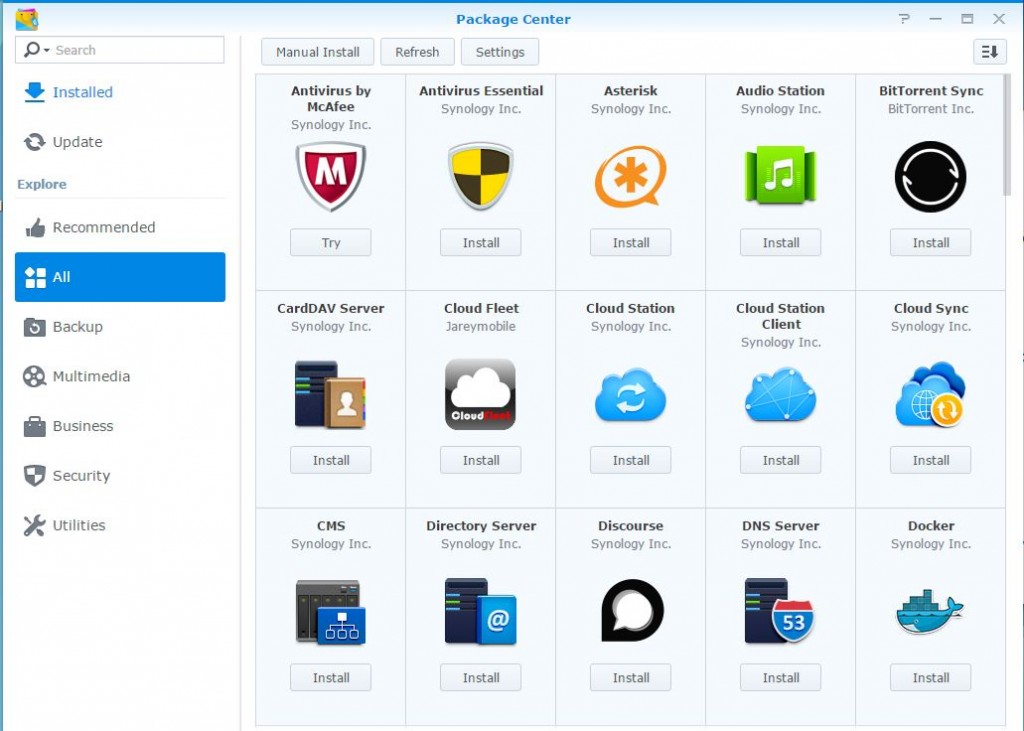This screenshot has width=1024, height=731.
Task: Browse the Backup category
Action: coord(120,327)
